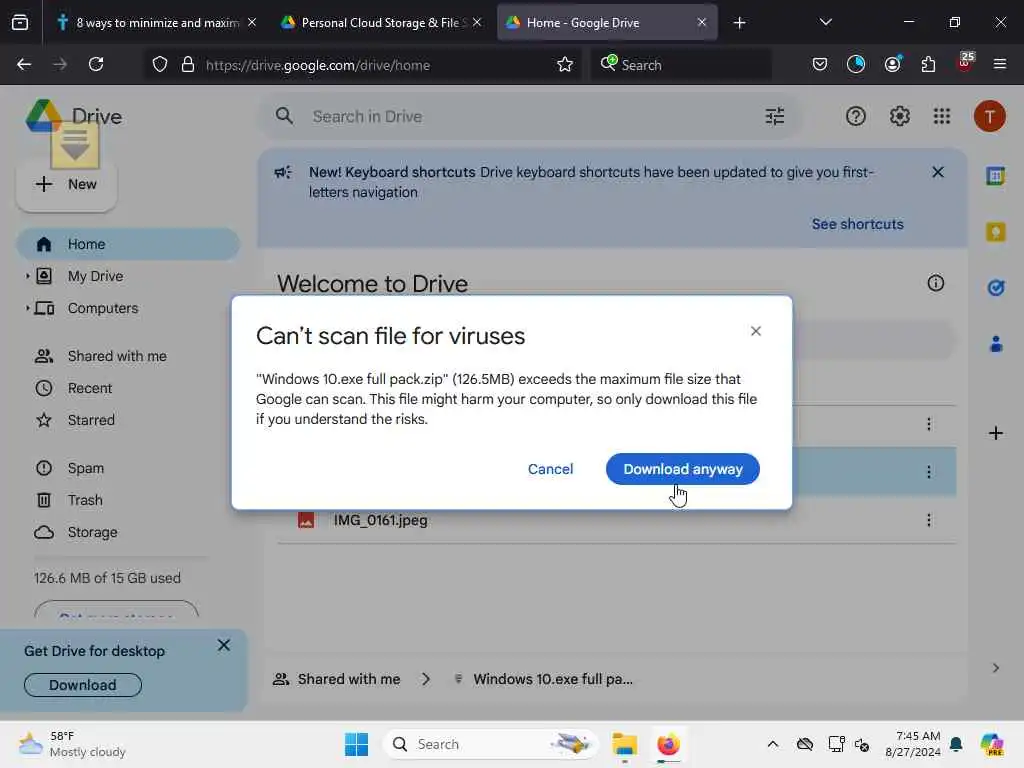
Task: Open Storage in sidebar
Action: [x=93, y=532]
